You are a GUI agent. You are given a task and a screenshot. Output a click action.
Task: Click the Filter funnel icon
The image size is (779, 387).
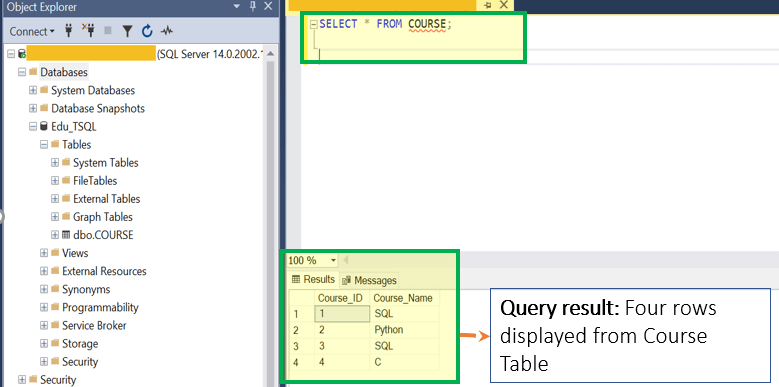coord(127,32)
